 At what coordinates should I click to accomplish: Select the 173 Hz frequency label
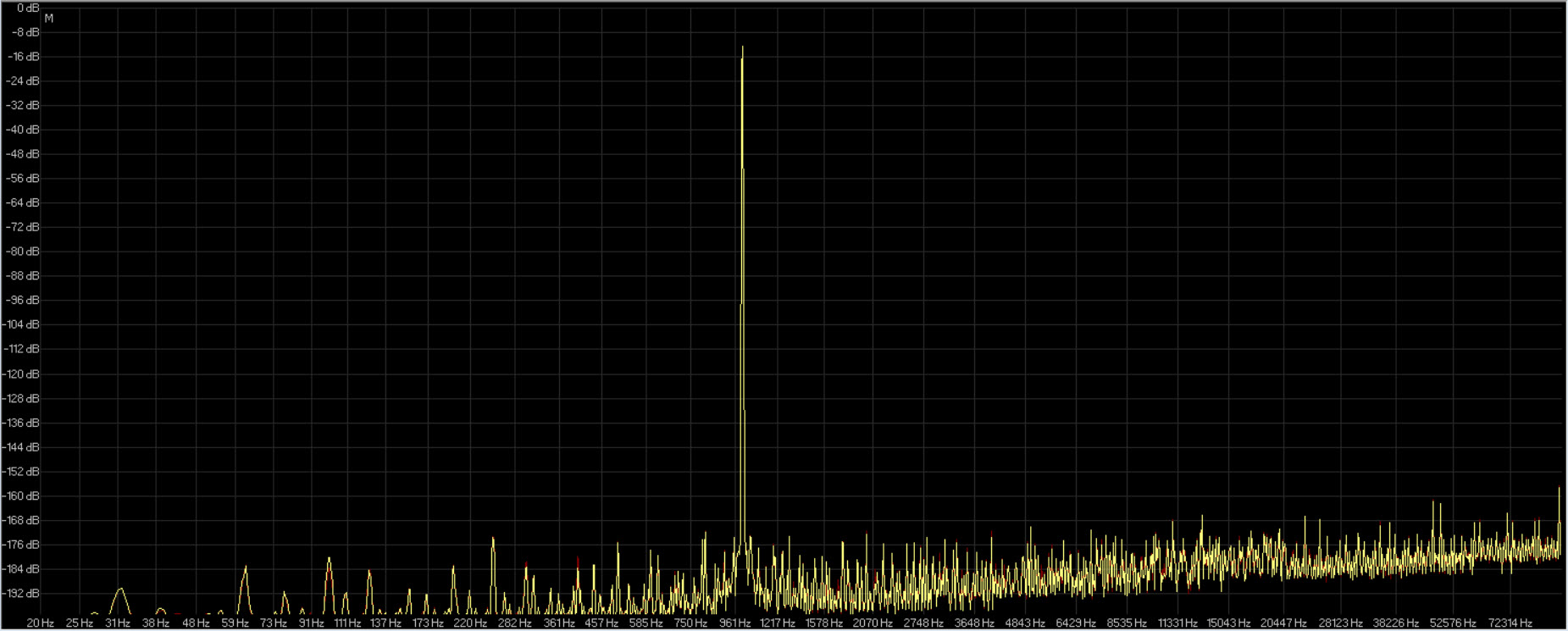428,623
